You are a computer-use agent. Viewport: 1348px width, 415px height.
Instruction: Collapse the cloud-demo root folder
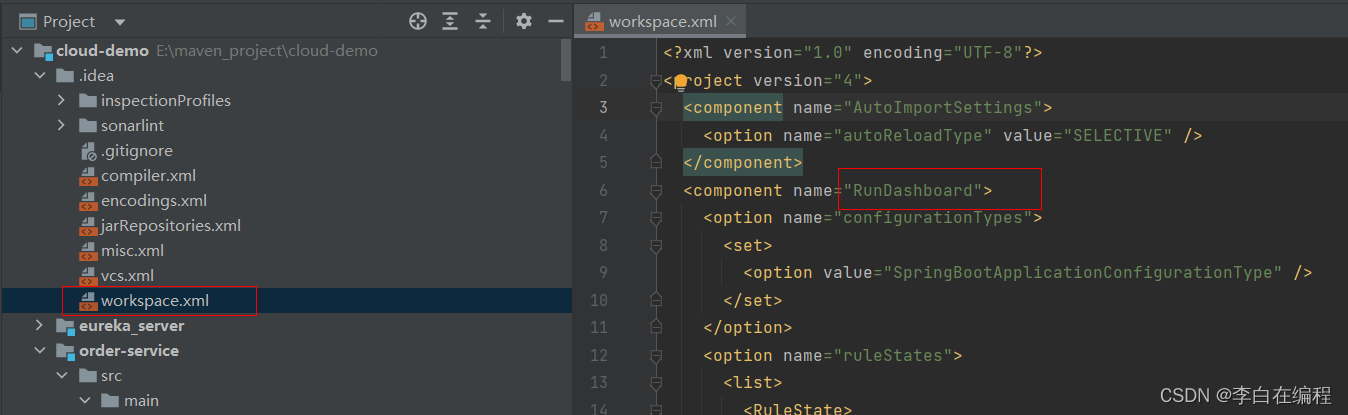(16, 50)
